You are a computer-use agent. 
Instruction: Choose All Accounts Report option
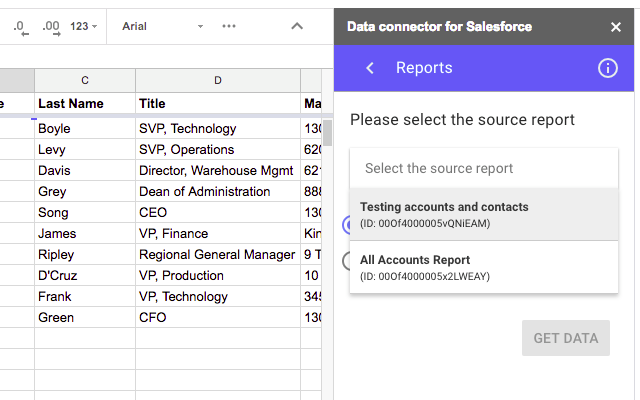[484, 267]
